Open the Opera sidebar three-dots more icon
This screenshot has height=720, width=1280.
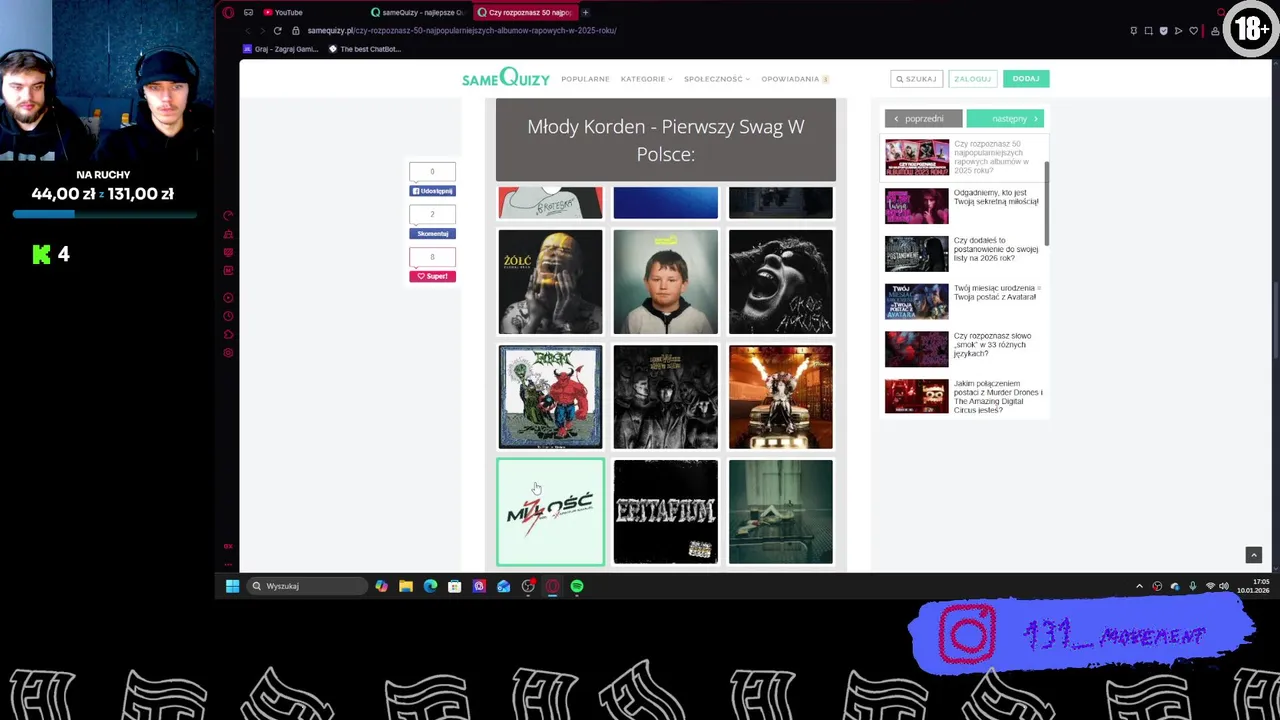228,564
